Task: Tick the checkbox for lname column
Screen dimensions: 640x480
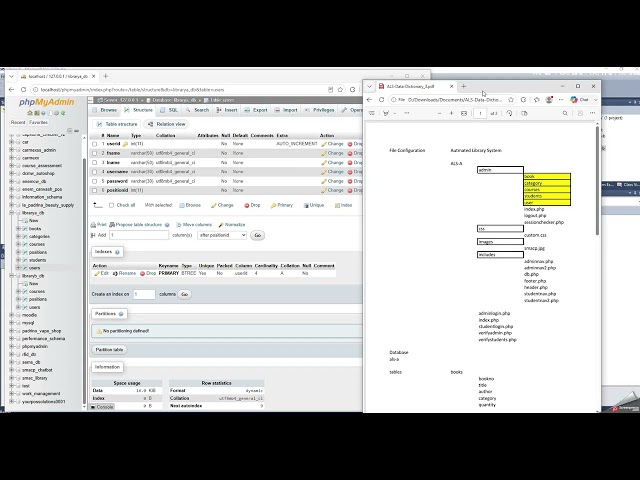Action: coord(95,163)
